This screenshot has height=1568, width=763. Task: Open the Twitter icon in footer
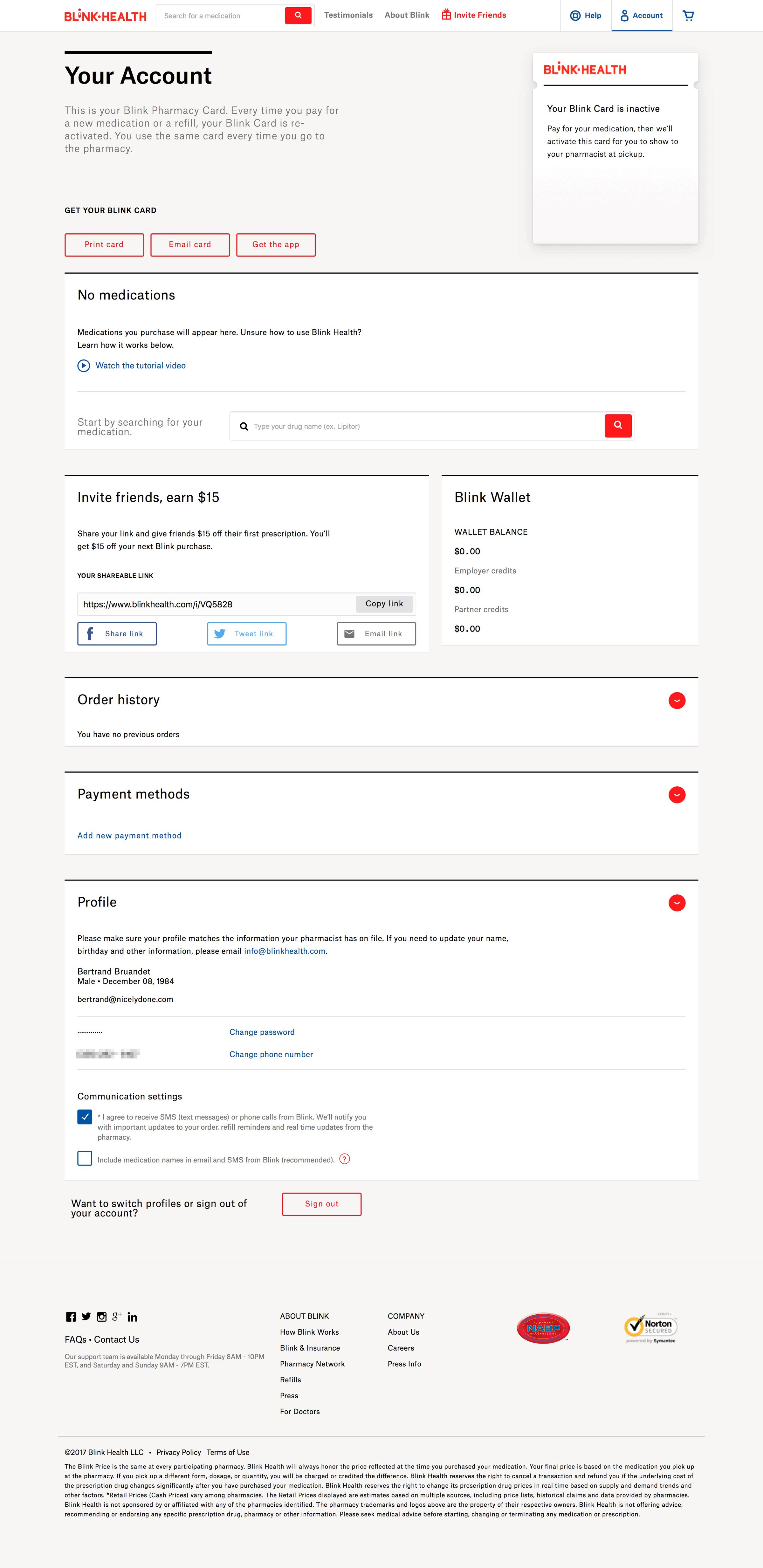pyautogui.click(x=86, y=1317)
